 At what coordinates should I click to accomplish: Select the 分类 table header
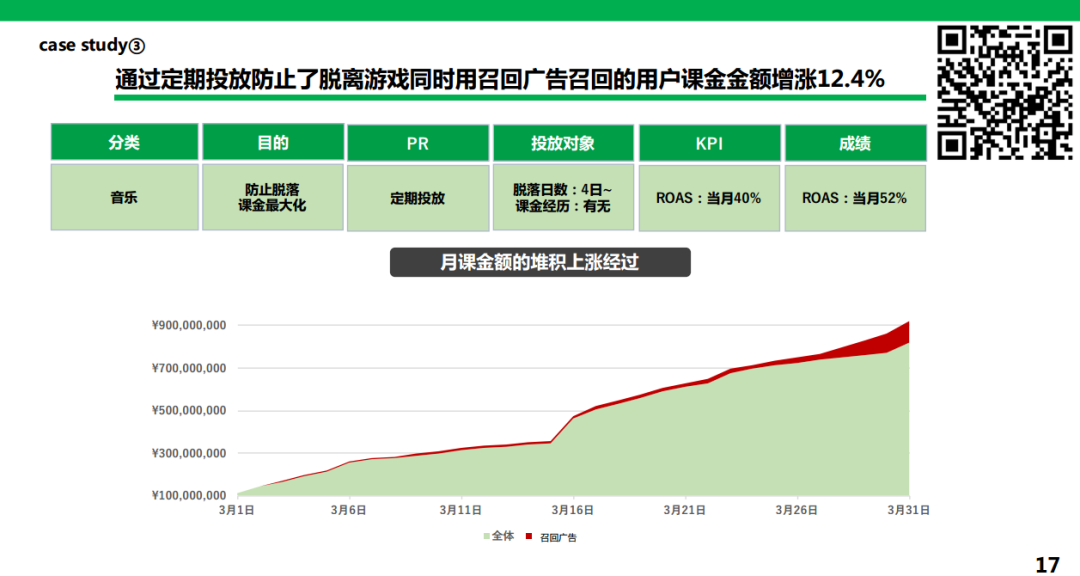tap(124, 142)
